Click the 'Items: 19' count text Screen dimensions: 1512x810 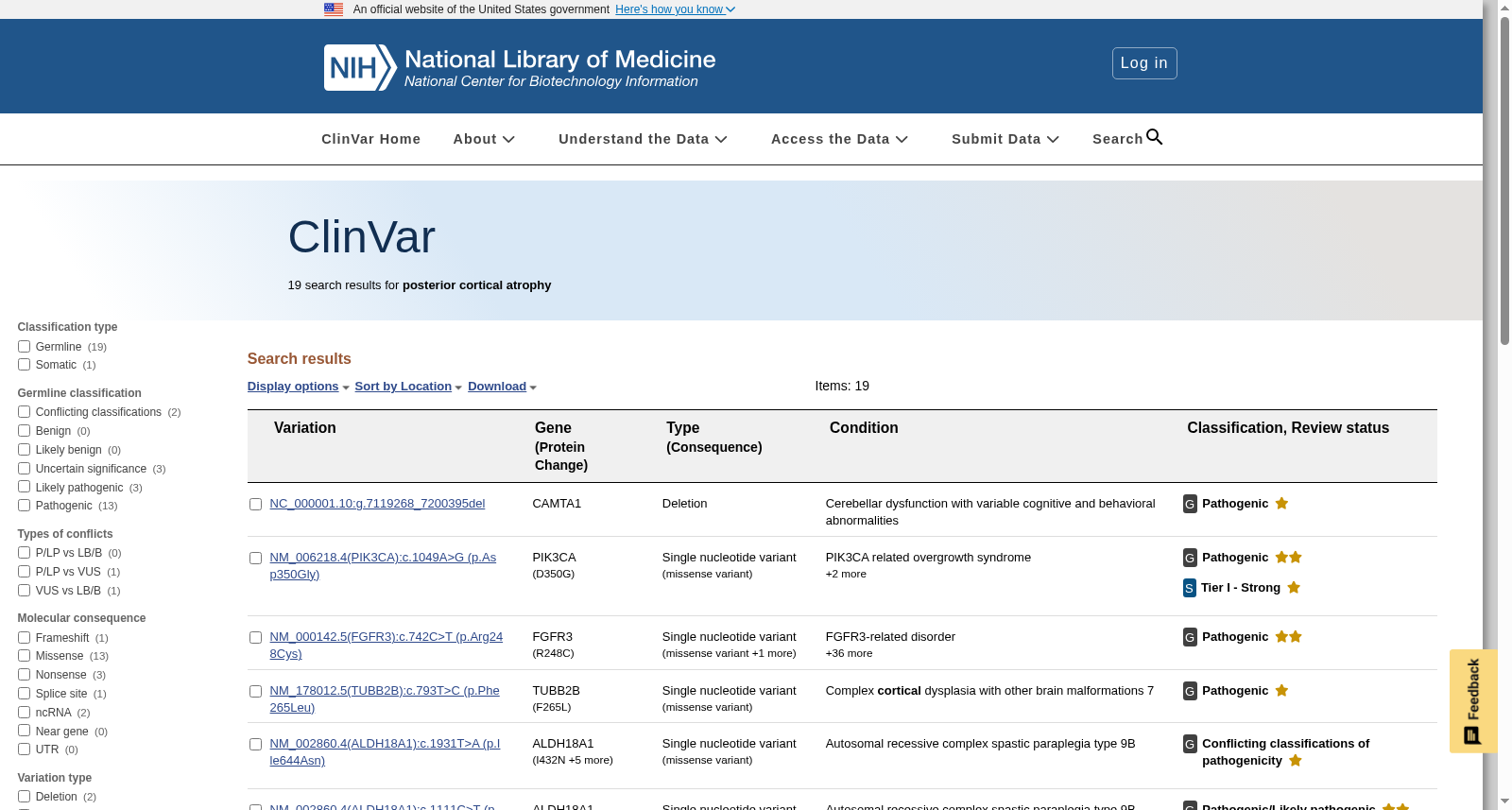click(842, 386)
